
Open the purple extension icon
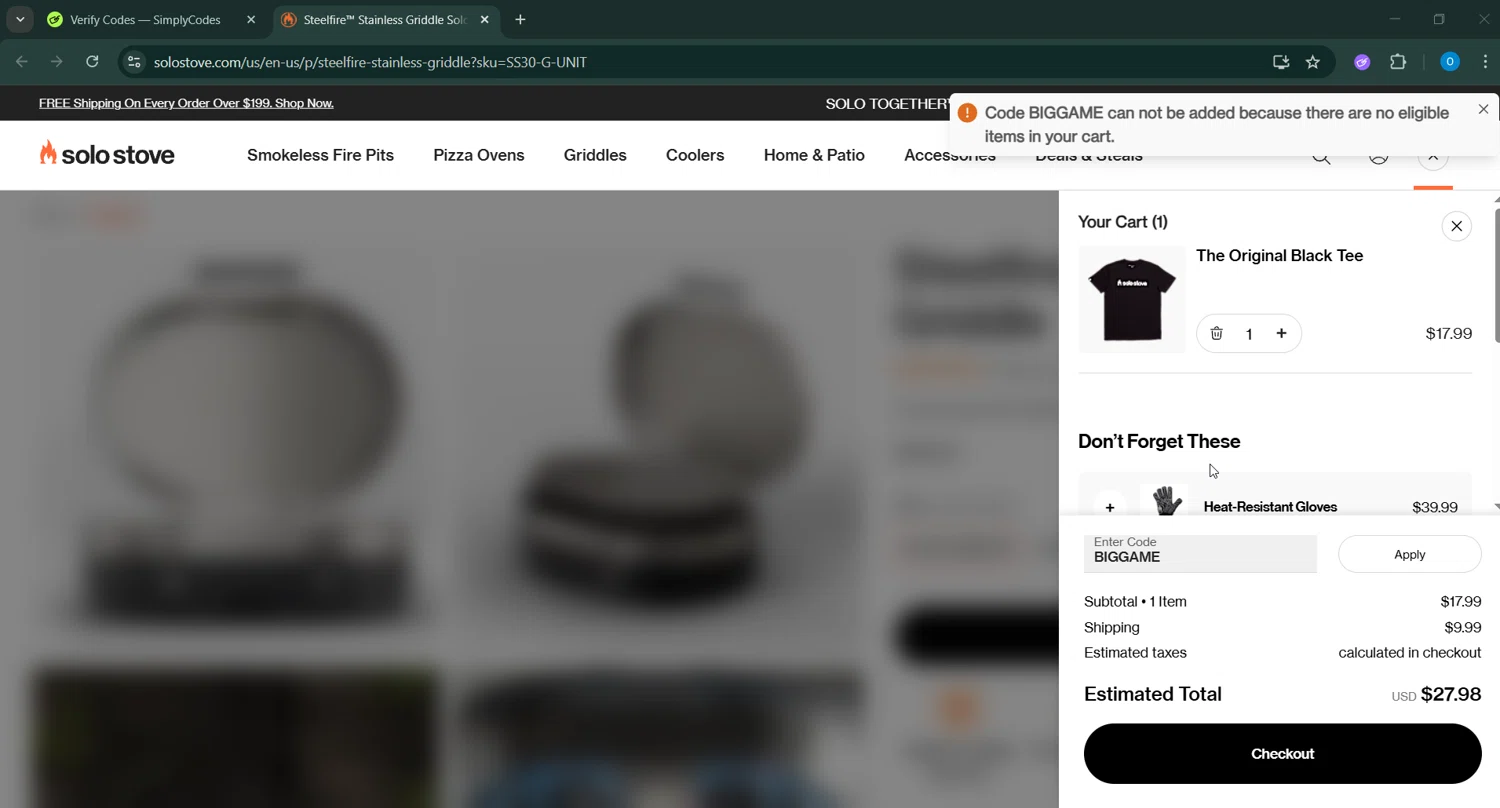pyautogui.click(x=1362, y=62)
